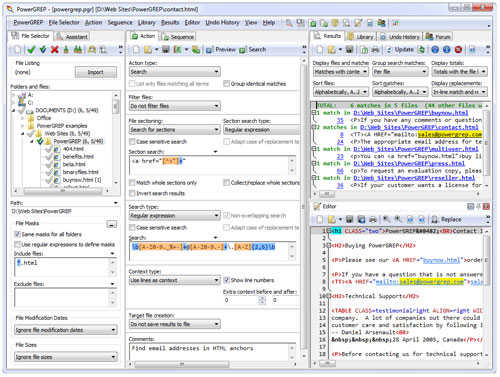Click the binoculars green icon in File Selector toolbar
This screenshot has height=377, width=500.
(x=78, y=50)
